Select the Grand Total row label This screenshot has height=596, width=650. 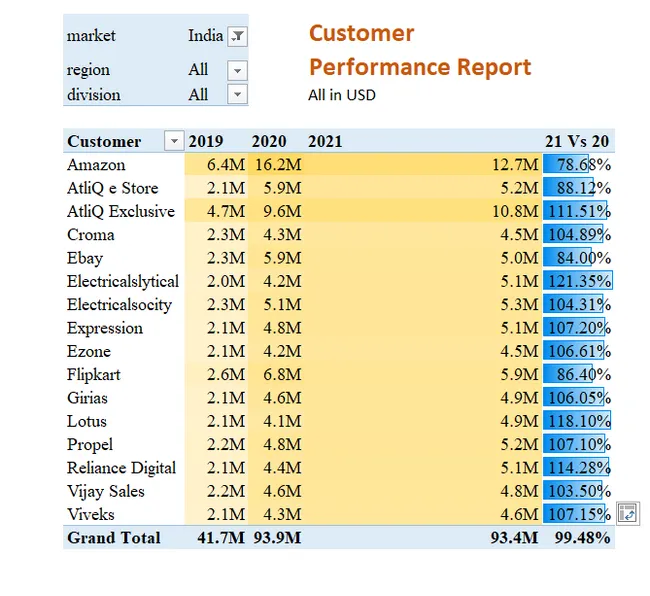(114, 538)
